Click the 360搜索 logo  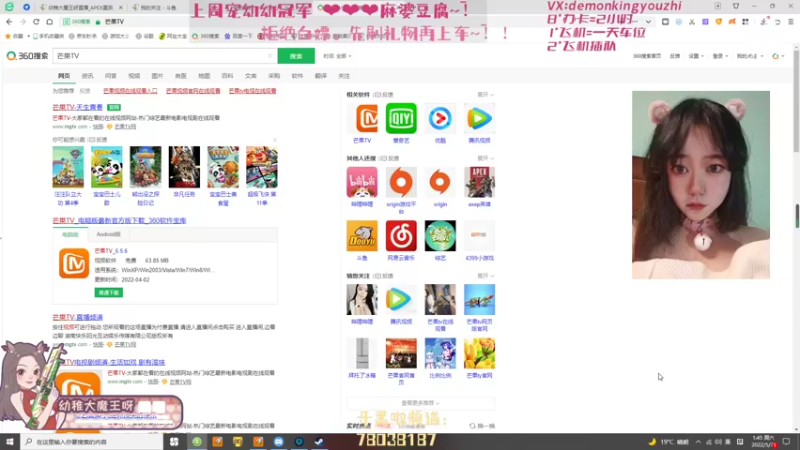[x=27, y=56]
